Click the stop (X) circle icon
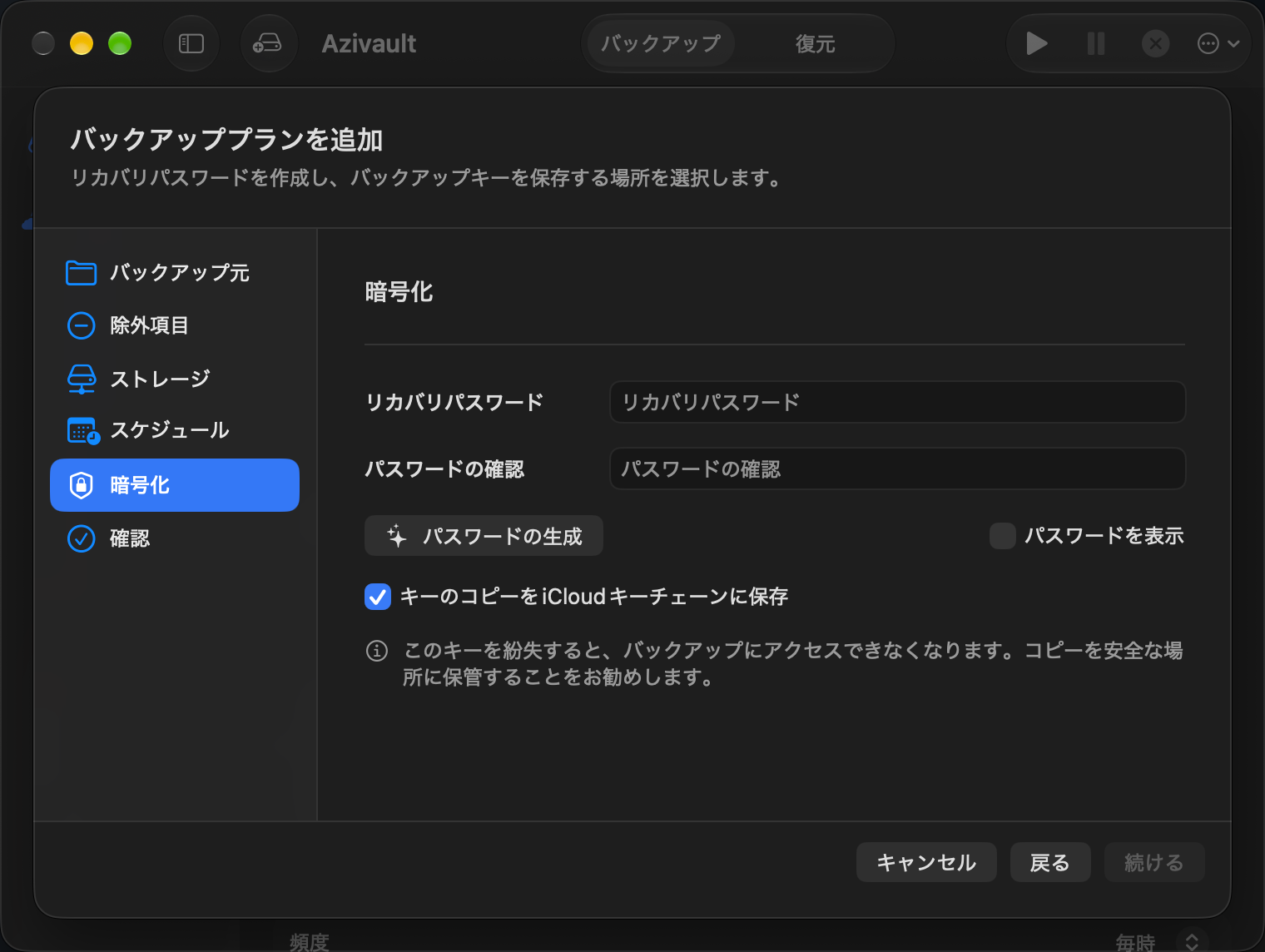 point(1155,43)
